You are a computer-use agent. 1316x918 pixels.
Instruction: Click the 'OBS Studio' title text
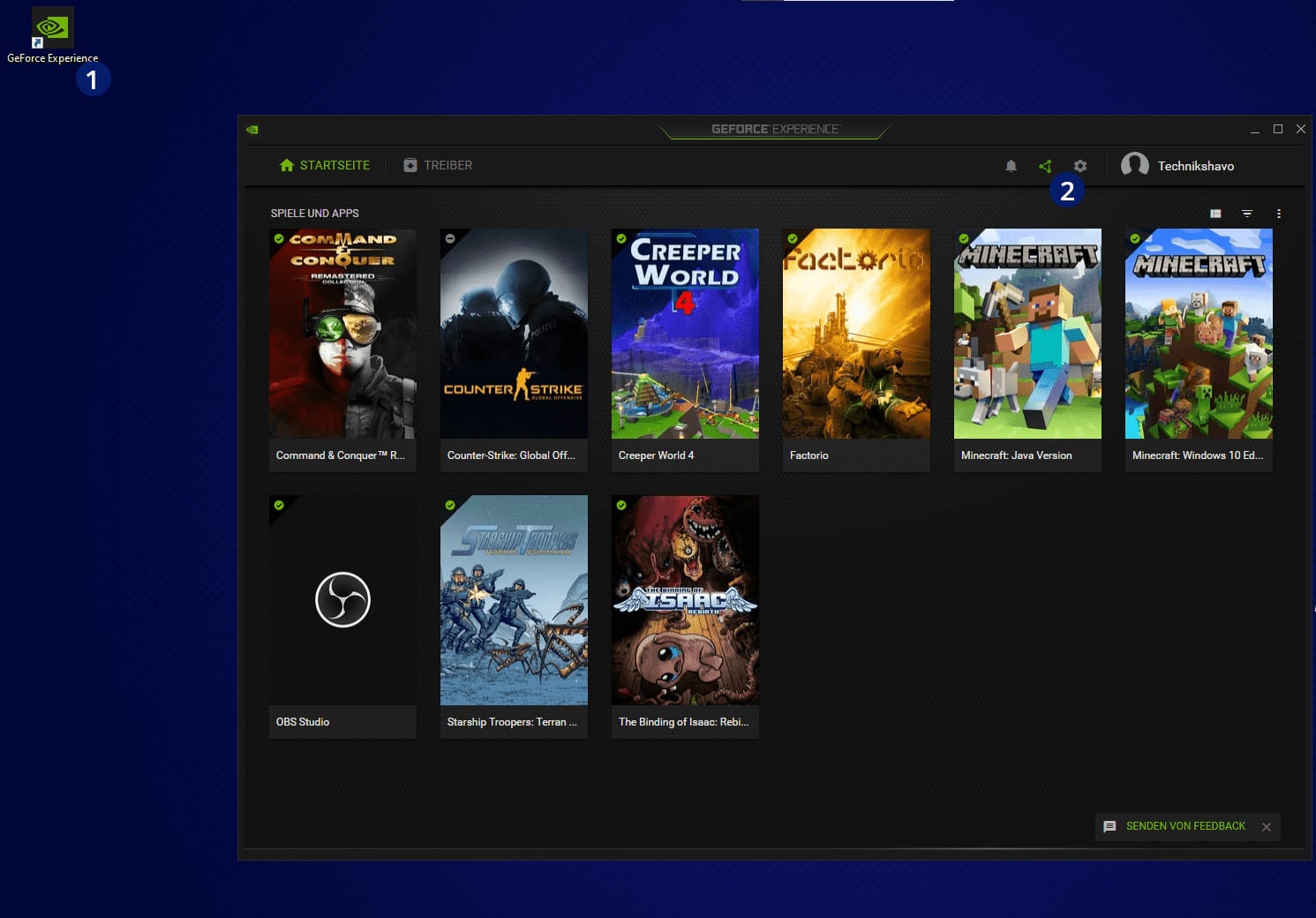(x=302, y=722)
